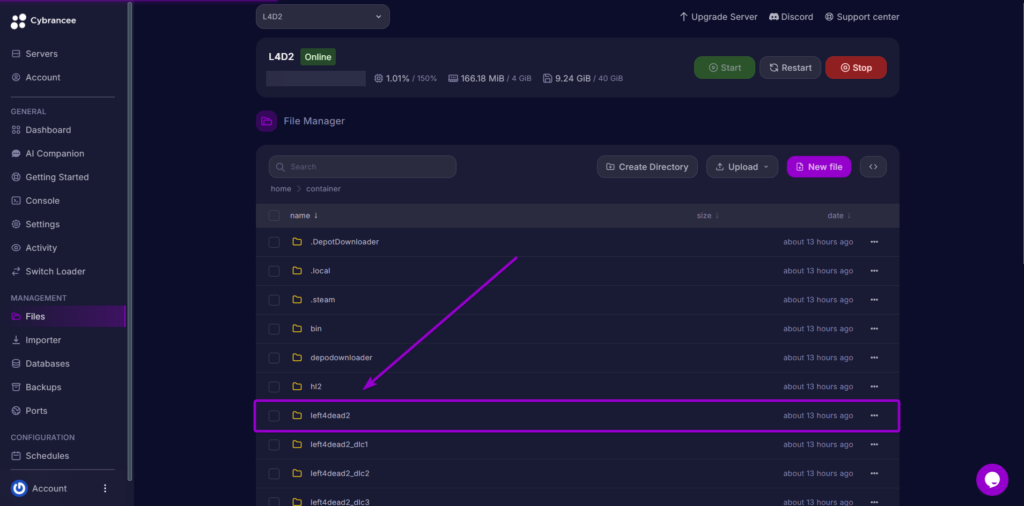Click folder icon of left4dead2 row
Screen dimensions: 1024x506
[297, 415]
